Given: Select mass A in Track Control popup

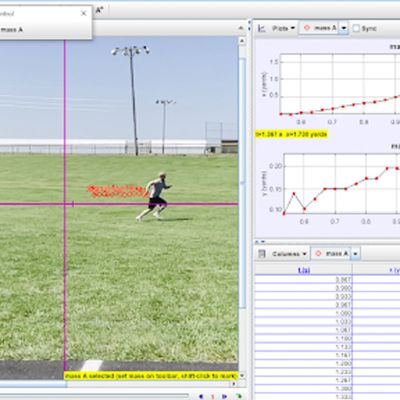Looking at the screenshot, I should coord(12,30).
